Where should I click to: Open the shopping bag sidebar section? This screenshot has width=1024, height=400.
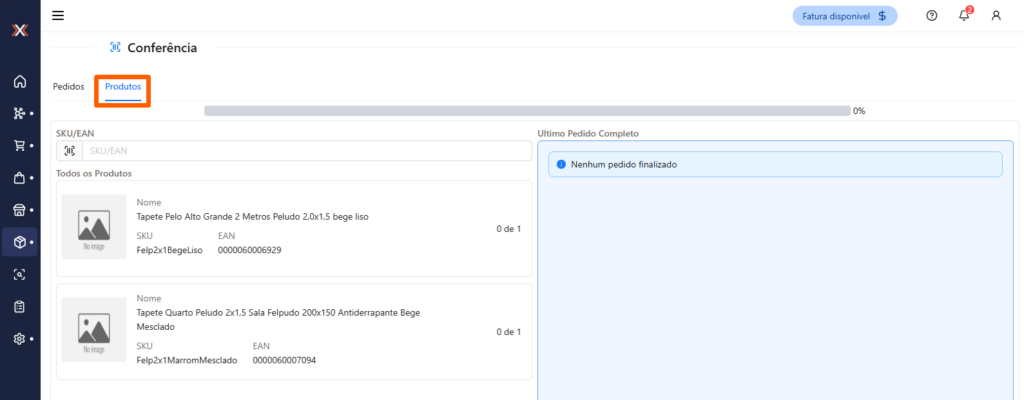19,178
